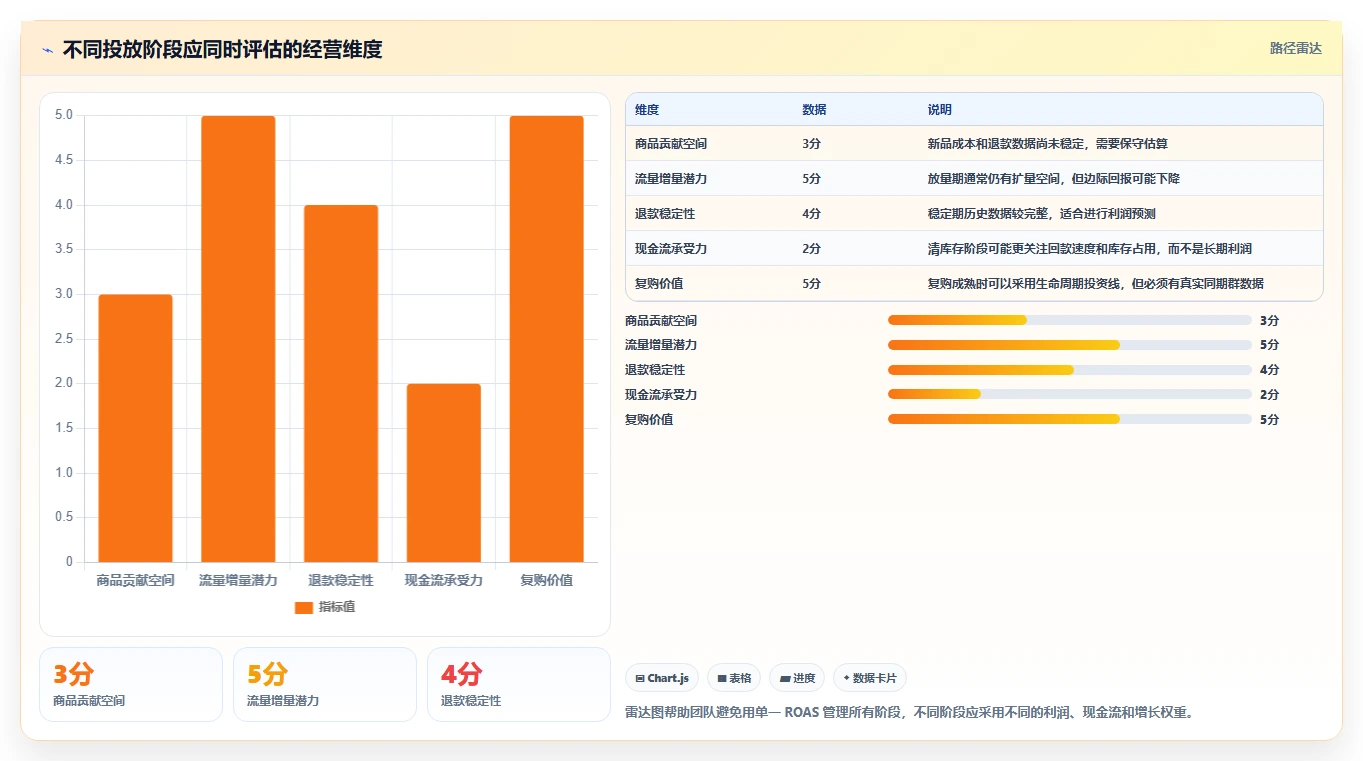The image size is (1363, 761).
Task: Click table cell 退款稳定性
Action: (665, 214)
